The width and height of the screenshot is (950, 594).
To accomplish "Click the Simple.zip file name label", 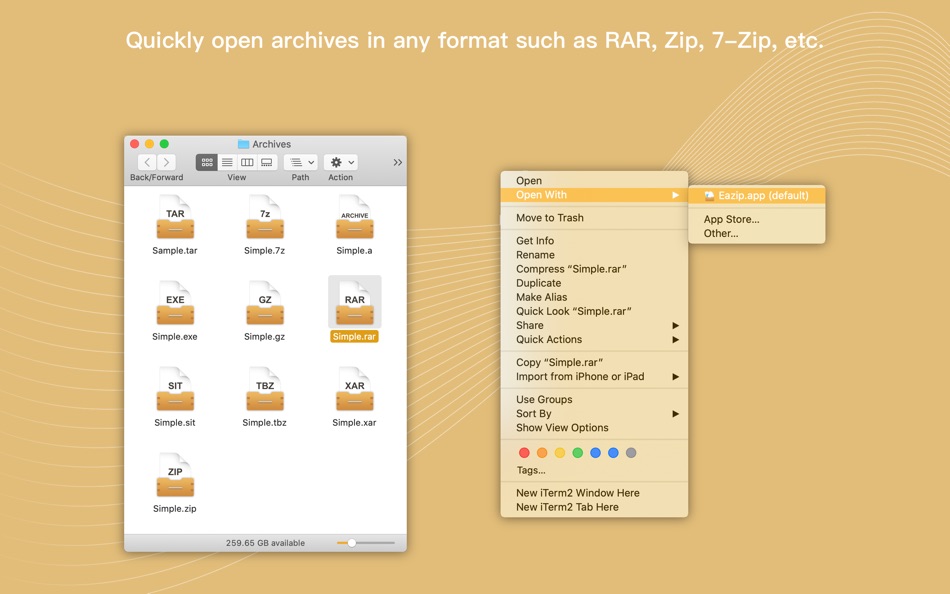I will coord(174,509).
